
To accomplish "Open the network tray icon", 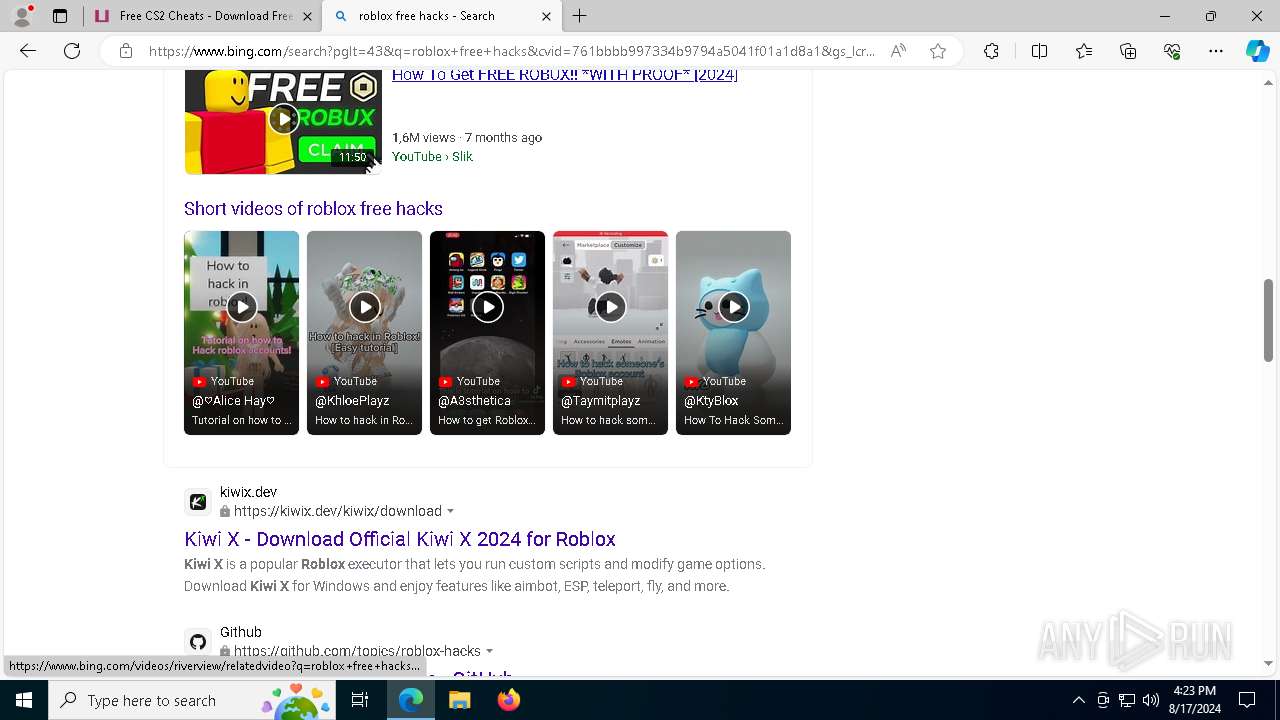I will pyautogui.click(x=1127, y=700).
